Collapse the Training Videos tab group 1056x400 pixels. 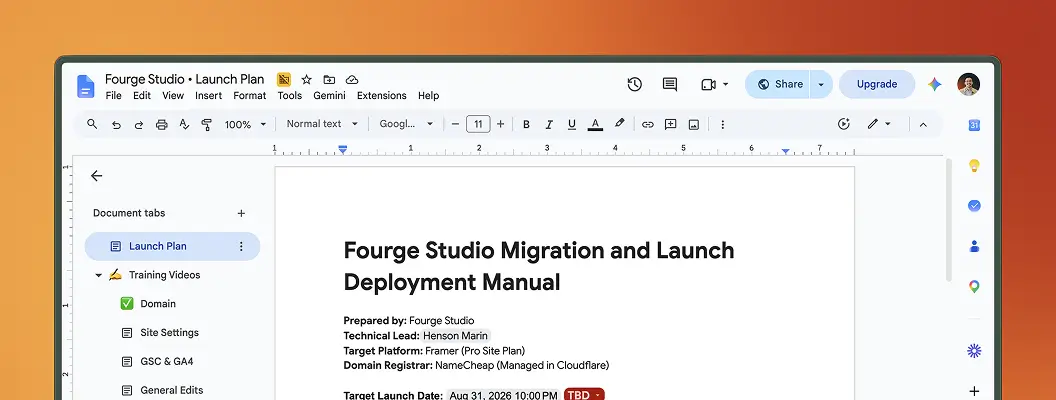(98, 275)
